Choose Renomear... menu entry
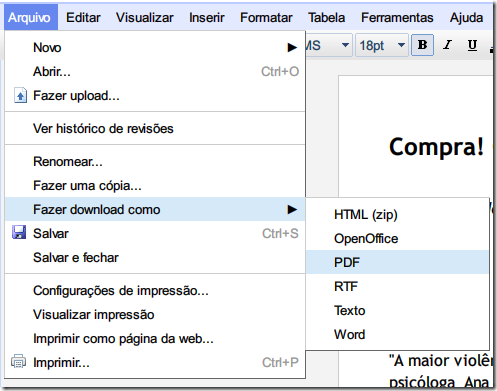Image resolution: width=497 pixels, height=391 pixels. coord(155,161)
